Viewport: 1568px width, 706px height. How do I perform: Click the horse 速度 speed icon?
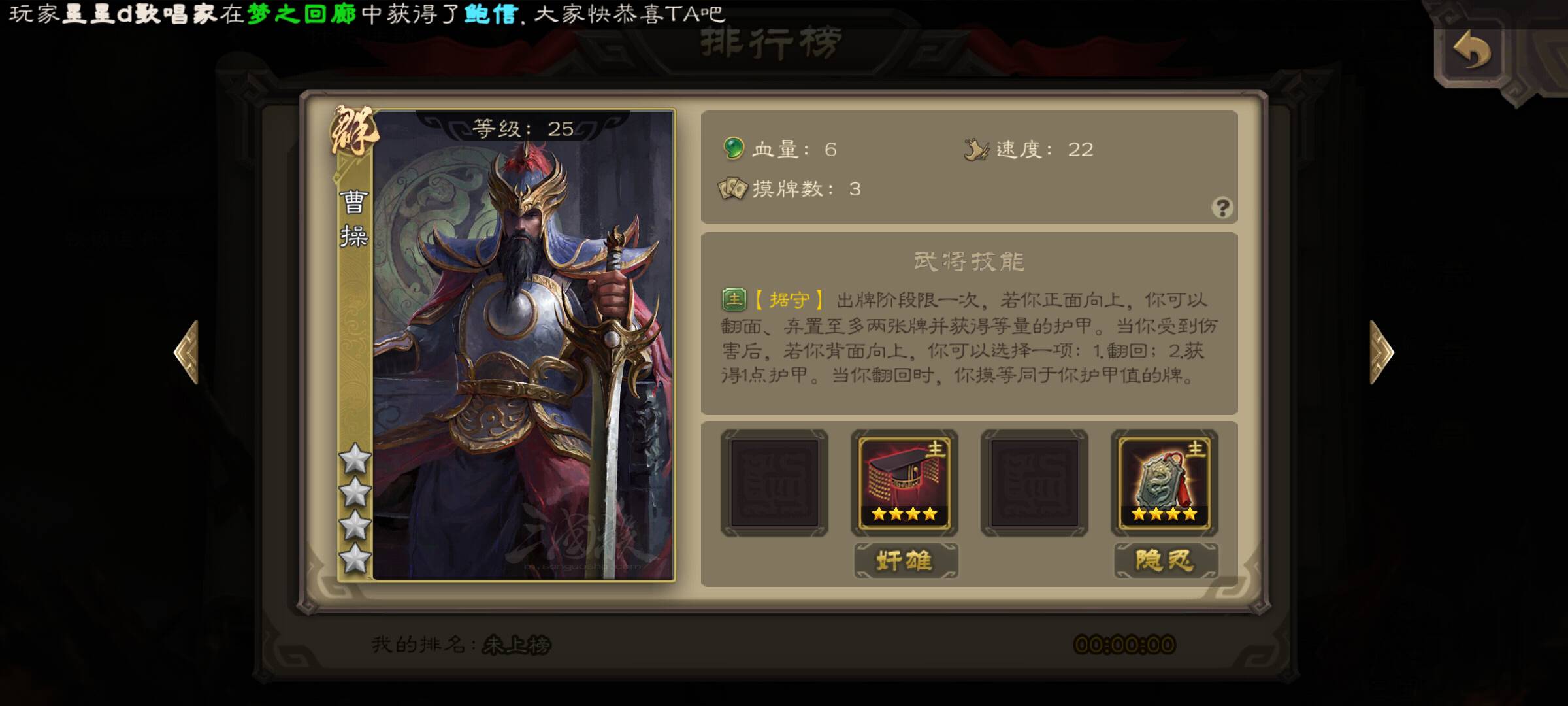tap(976, 150)
